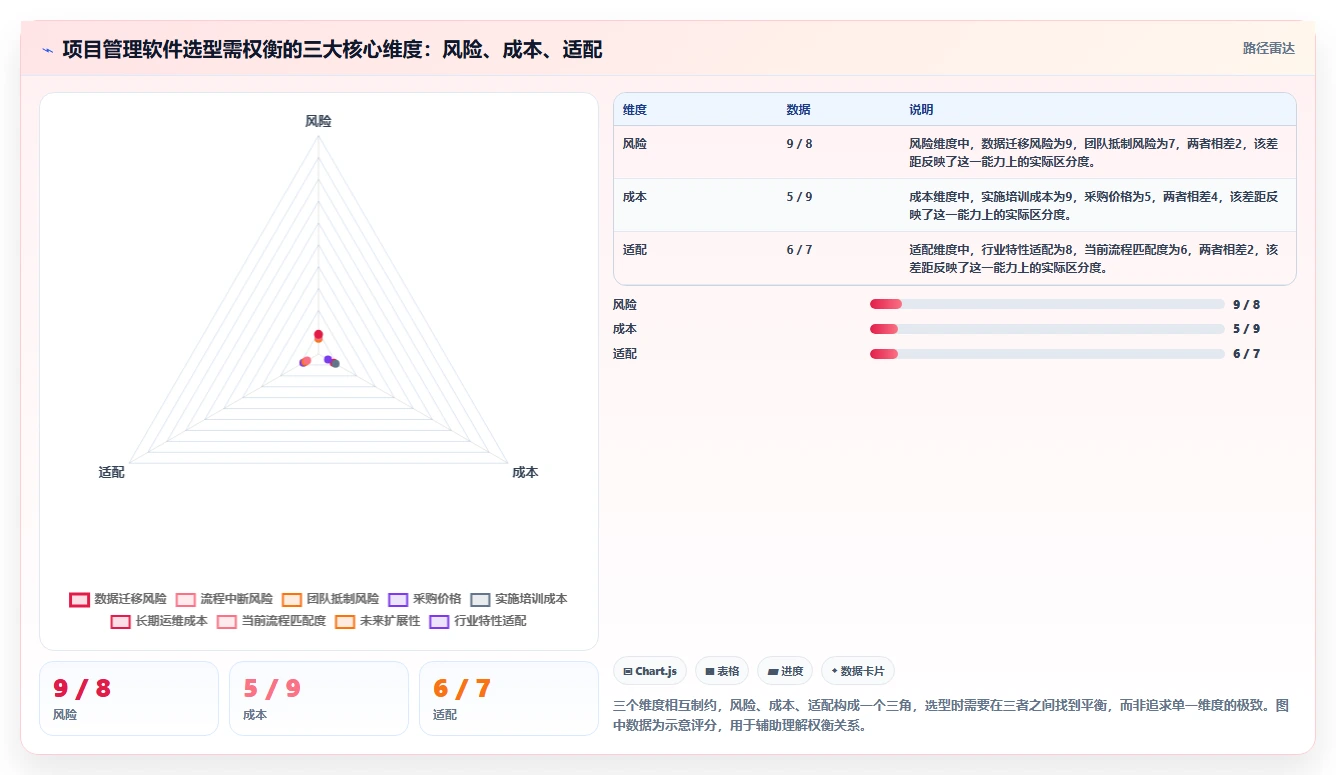Click the footer paragraph starting 三个维度相互制约

click(x=951, y=715)
